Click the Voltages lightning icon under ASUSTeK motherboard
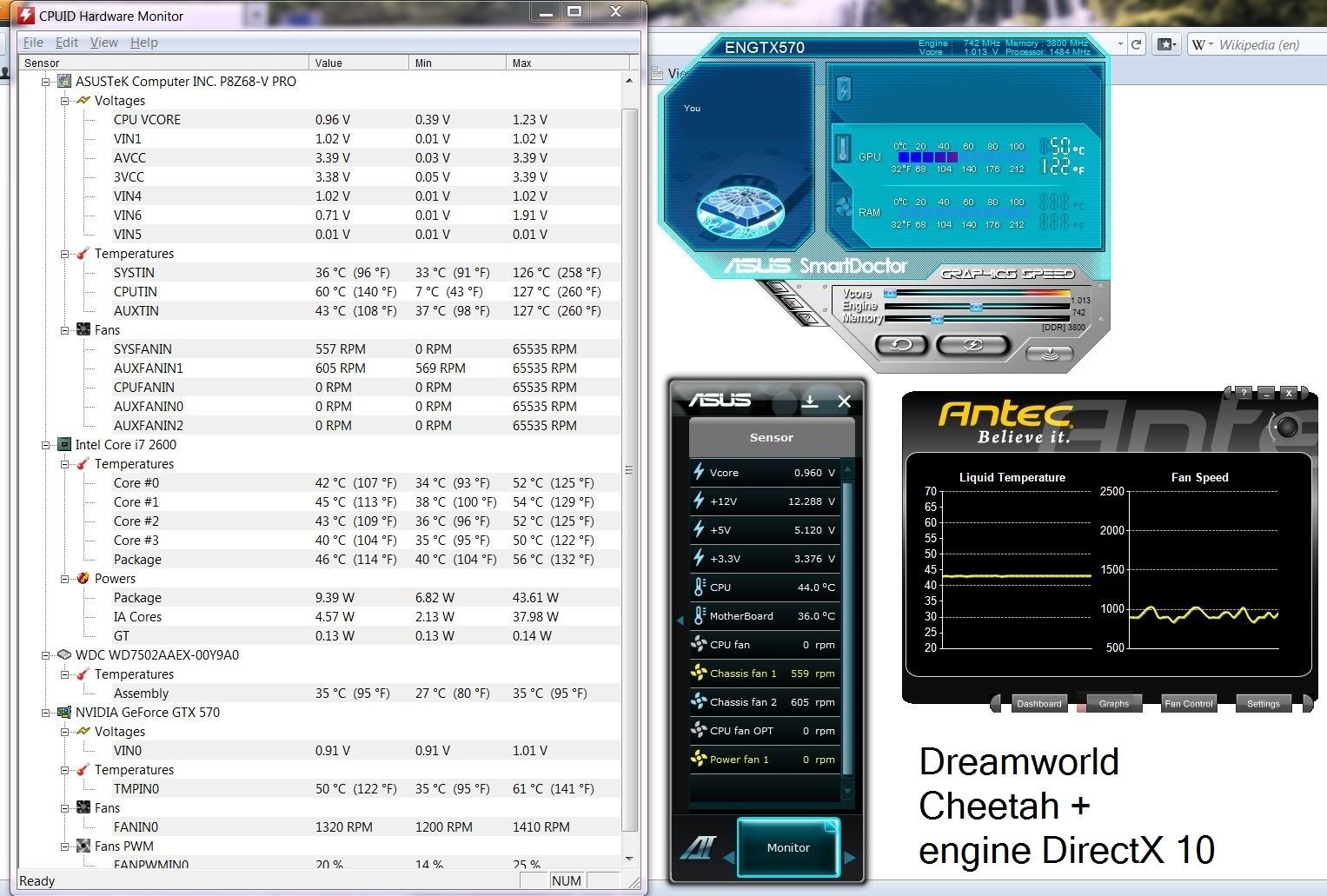 point(83,100)
